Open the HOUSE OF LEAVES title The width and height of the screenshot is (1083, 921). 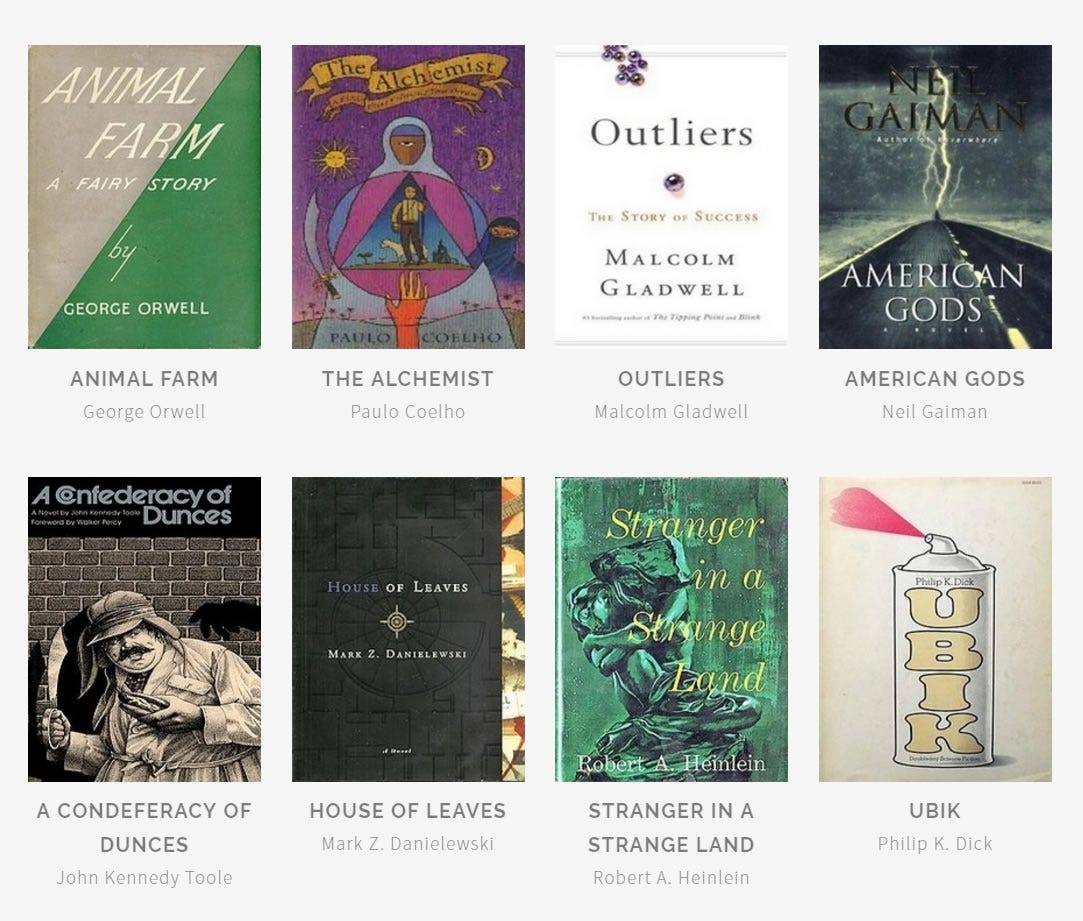tap(408, 810)
